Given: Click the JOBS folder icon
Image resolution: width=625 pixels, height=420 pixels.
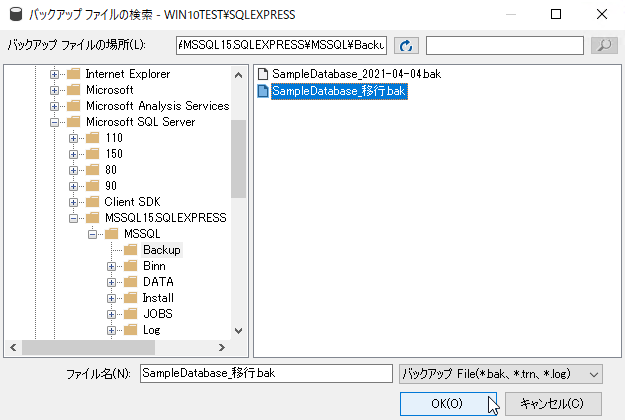Looking at the screenshot, I should point(130,314).
